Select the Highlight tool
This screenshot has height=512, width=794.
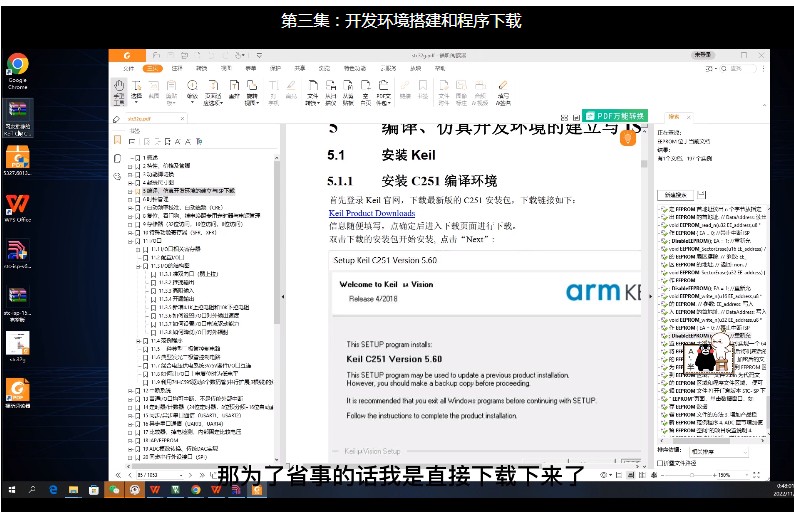(291, 89)
